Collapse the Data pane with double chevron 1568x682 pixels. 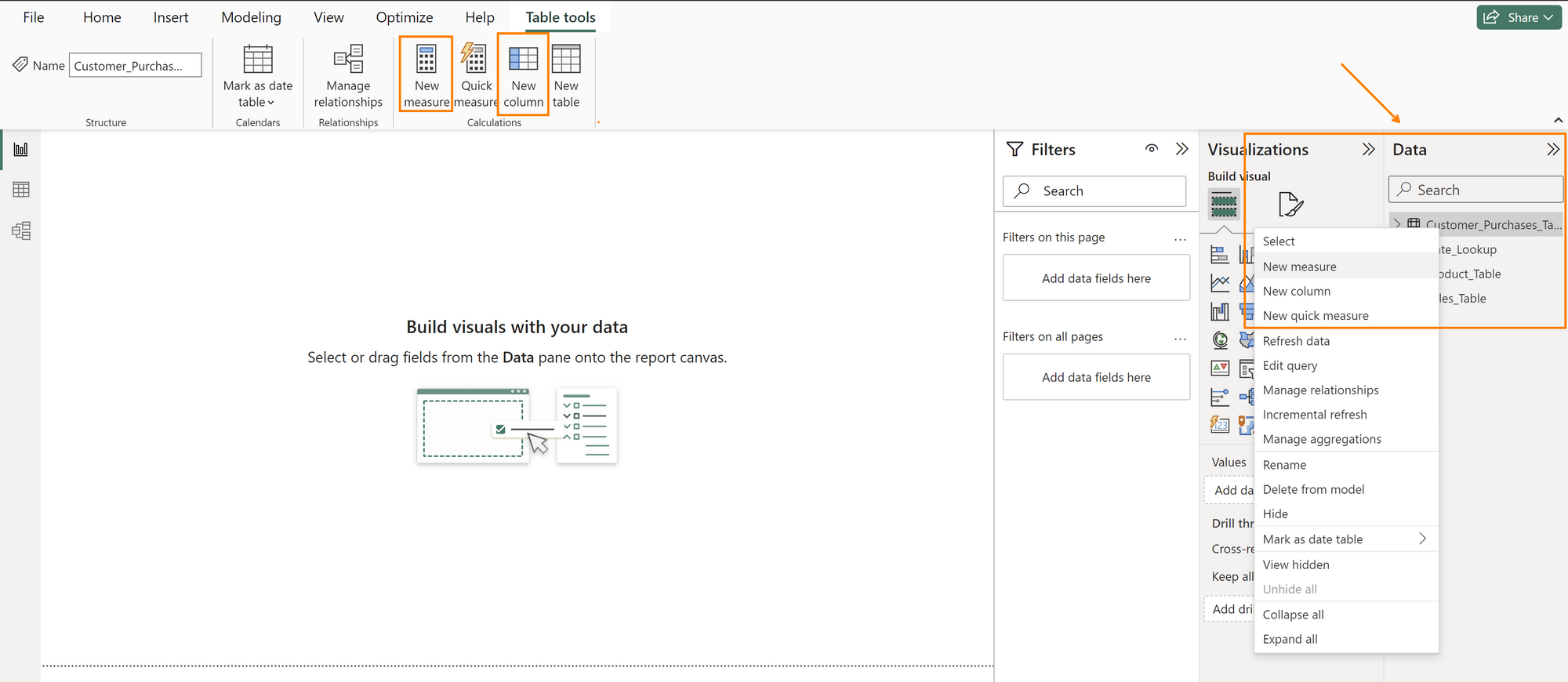1552,150
